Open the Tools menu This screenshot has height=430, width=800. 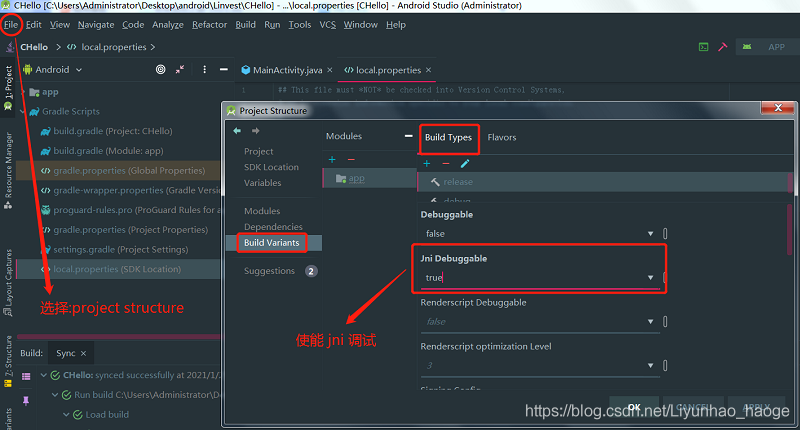[299, 24]
